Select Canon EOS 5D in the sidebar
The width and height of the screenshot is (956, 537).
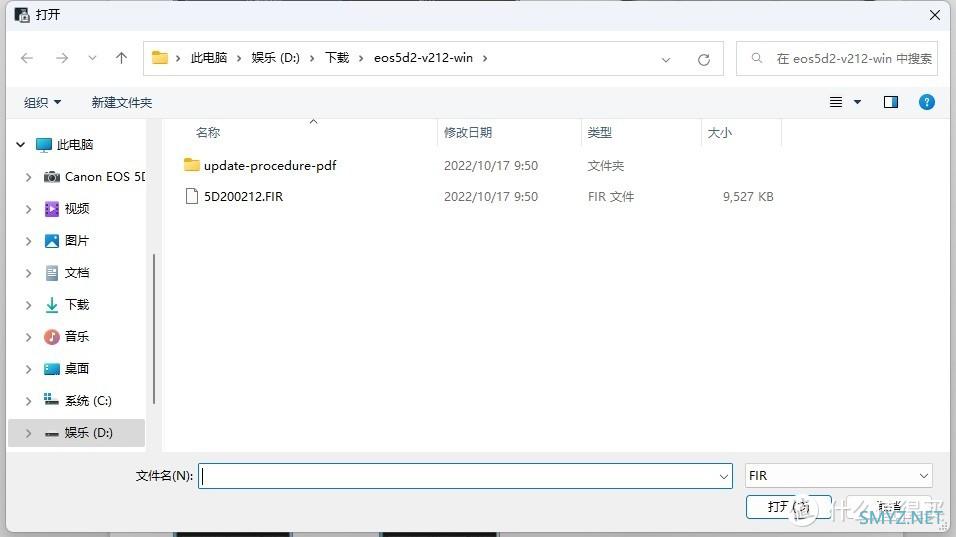(105, 177)
